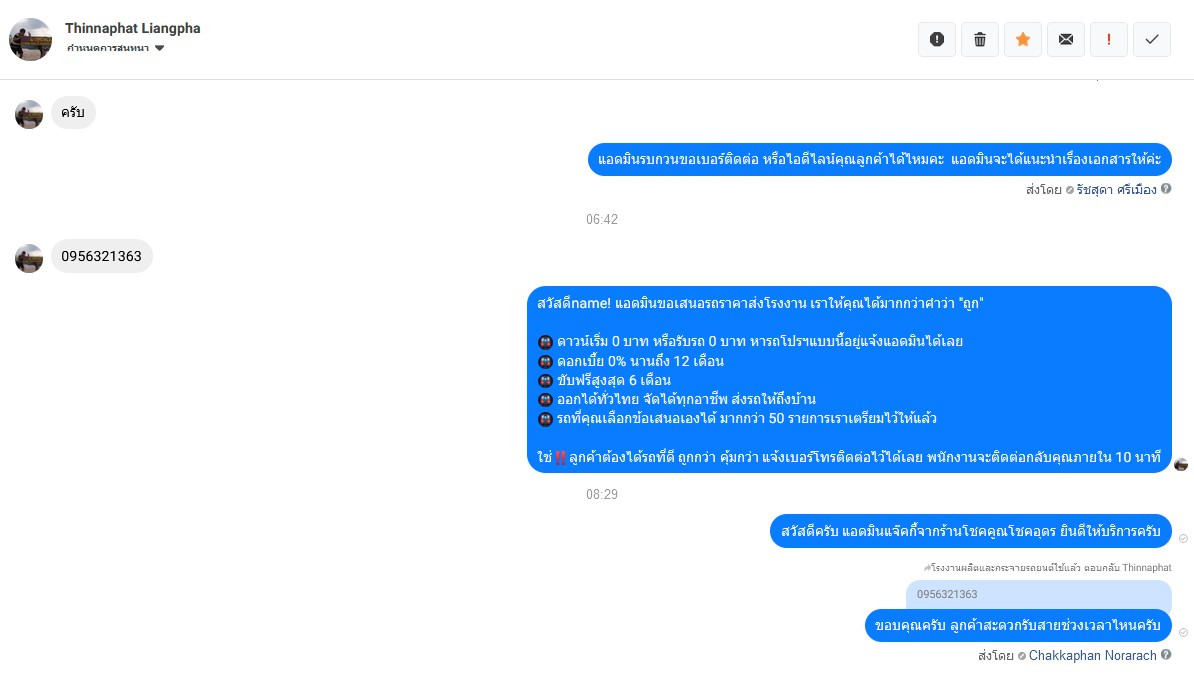Click help icon beside Chakkaphan Norarach
This screenshot has height=694, width=1194.
(x=1166, y=654)
